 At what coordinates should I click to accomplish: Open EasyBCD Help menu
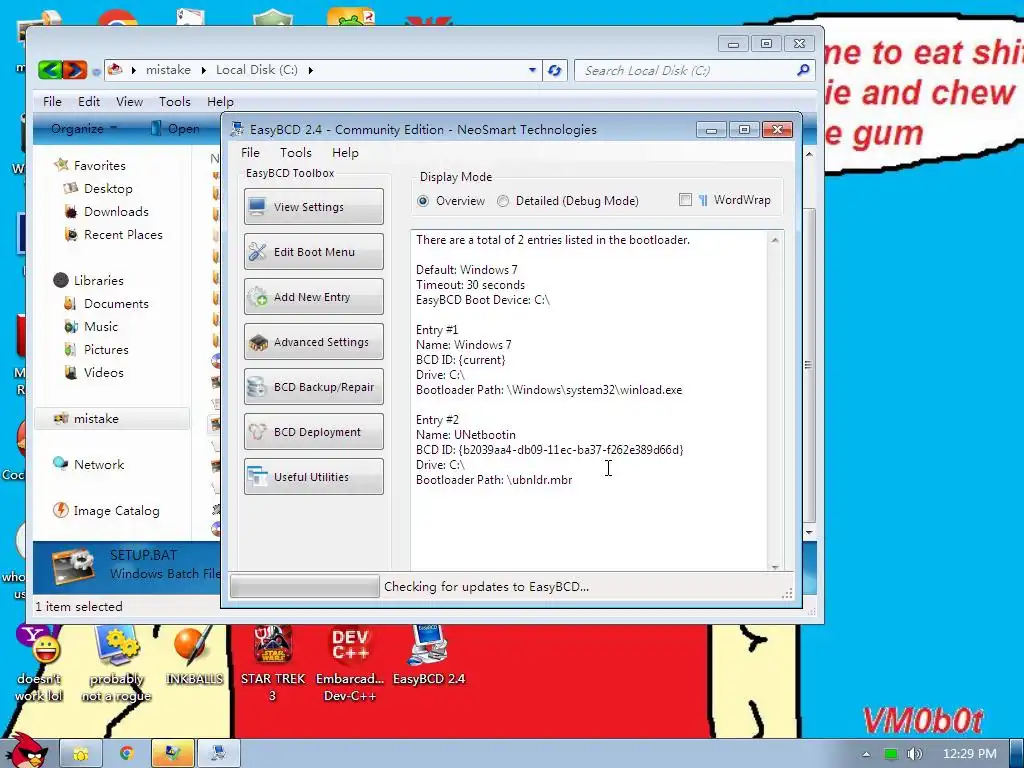pos(345,152)
